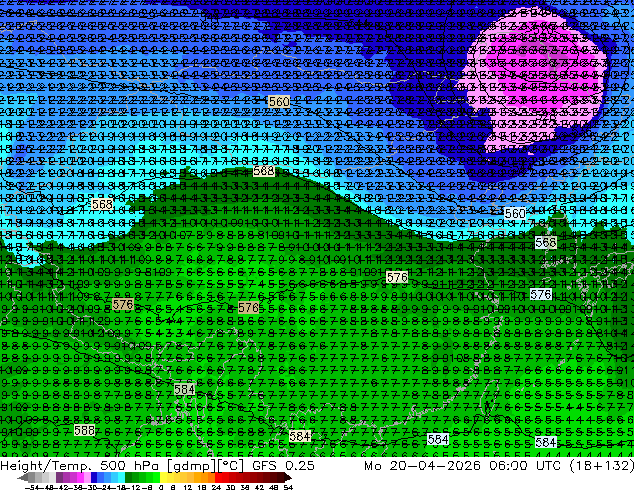Click the 588 label on the cyan-green boundary

pos(264,171)
